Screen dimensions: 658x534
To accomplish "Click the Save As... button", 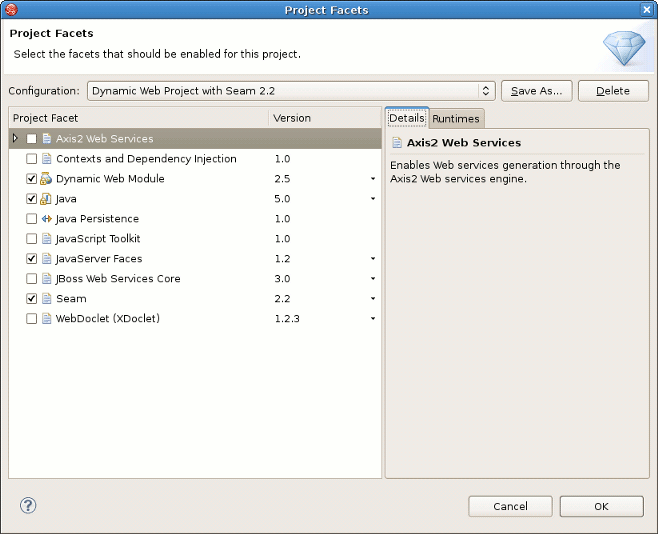I will click(x=536, y=91).
